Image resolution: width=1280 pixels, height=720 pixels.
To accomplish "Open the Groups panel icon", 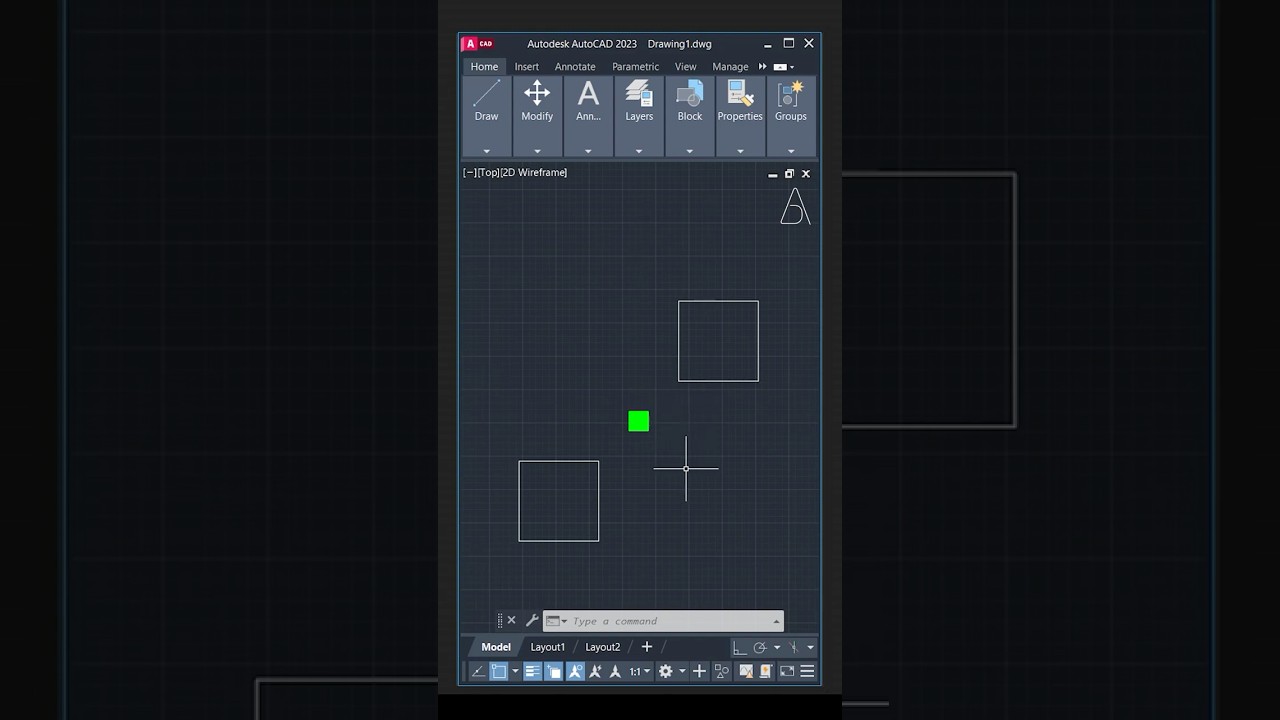I will pos(791,94).
